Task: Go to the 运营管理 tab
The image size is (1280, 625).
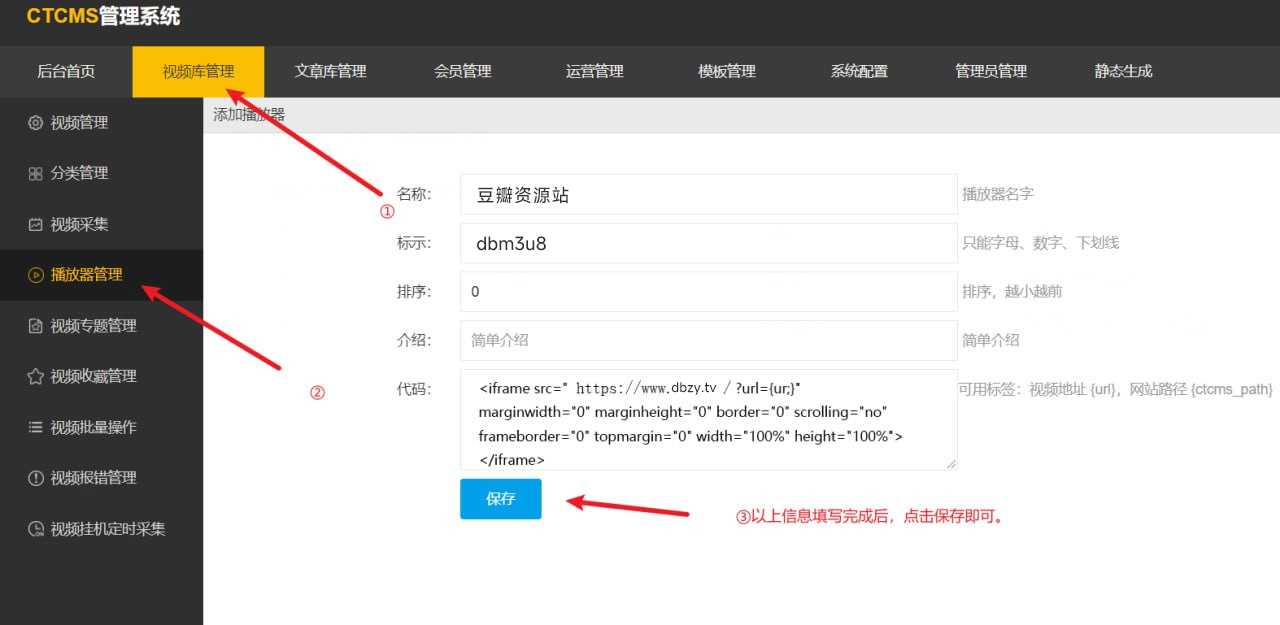Action: coord(594,71)
